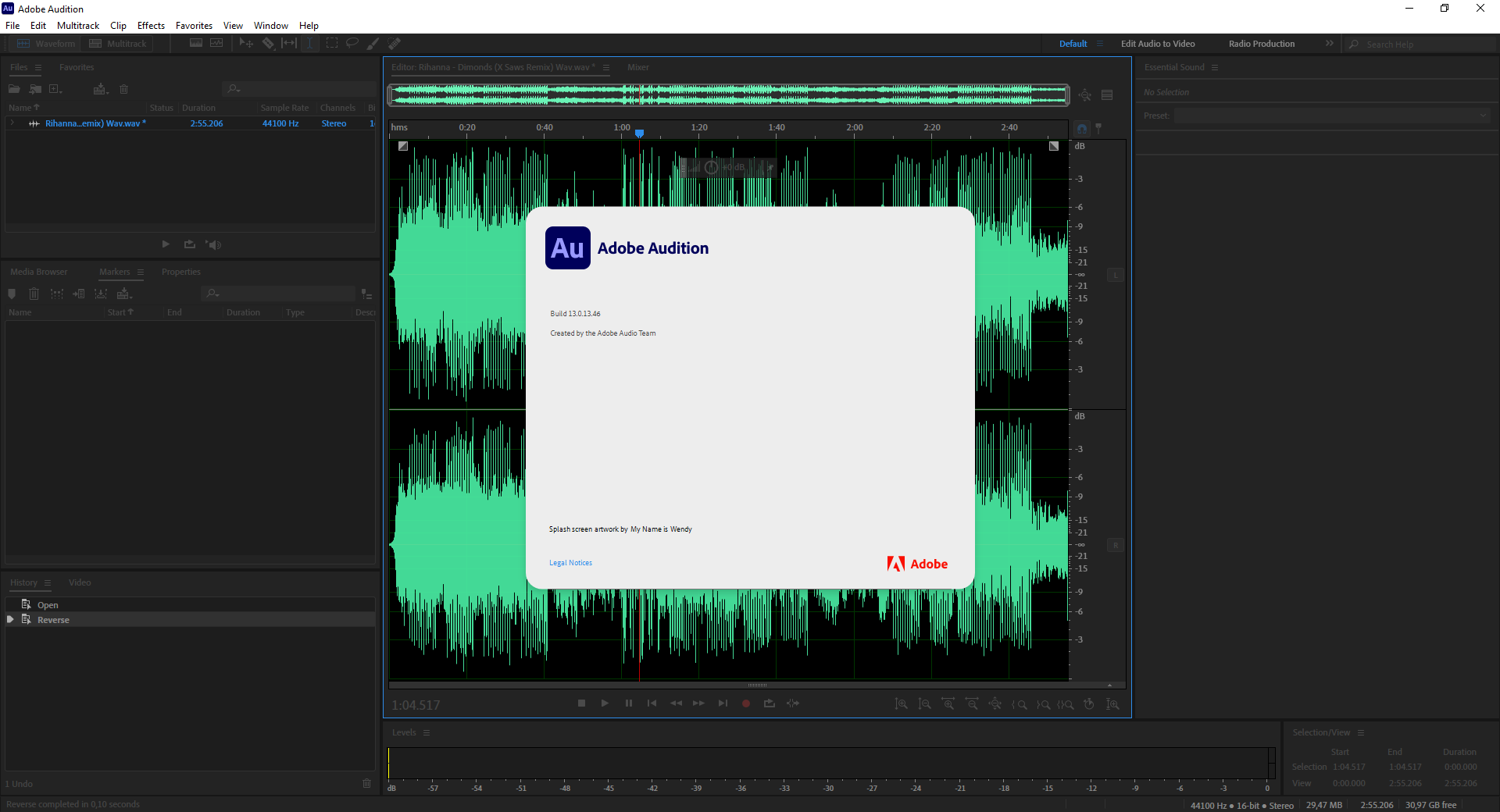Select the Time Selection tool
The width and height of the screenshot is (1500, 812).
(310, 44)
